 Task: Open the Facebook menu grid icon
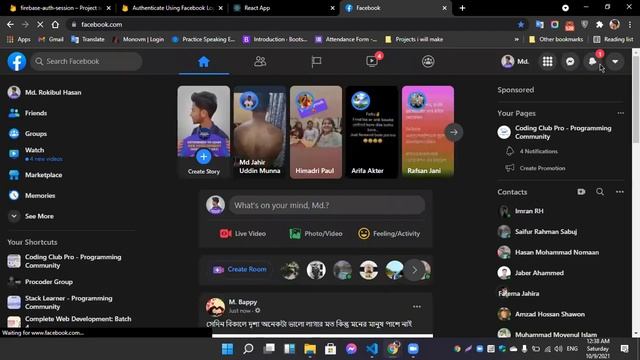tap(547, 62)
